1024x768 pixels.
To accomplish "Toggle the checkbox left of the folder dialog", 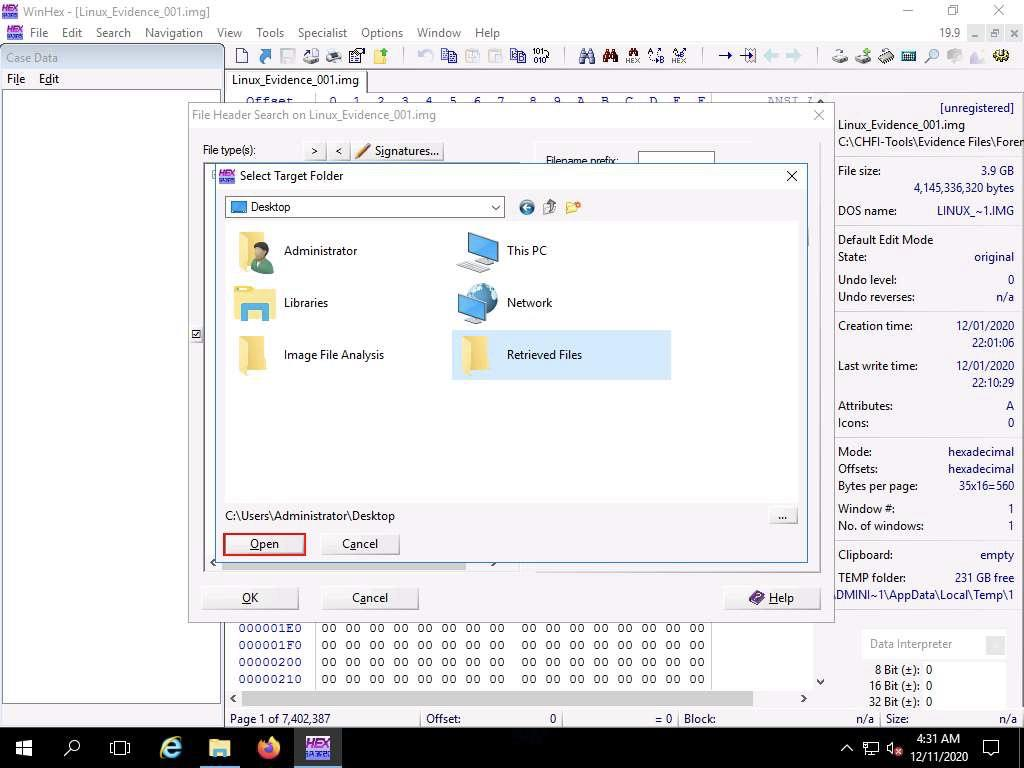I will coord(197,334).
